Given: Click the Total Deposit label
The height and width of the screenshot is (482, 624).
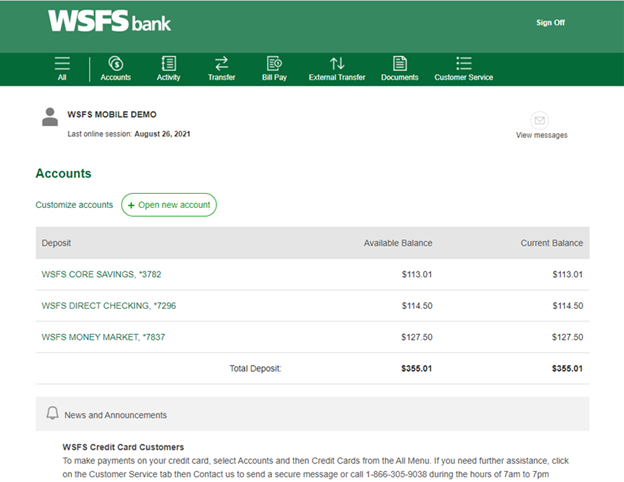Looking at the screenshot, I should (255, 369).
